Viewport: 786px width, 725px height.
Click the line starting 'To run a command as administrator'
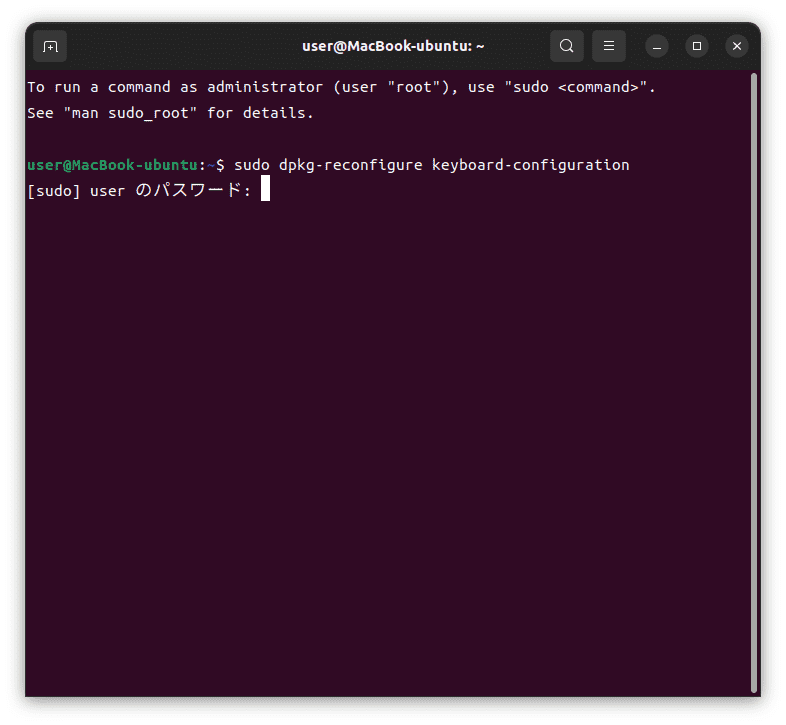point(341,87)
